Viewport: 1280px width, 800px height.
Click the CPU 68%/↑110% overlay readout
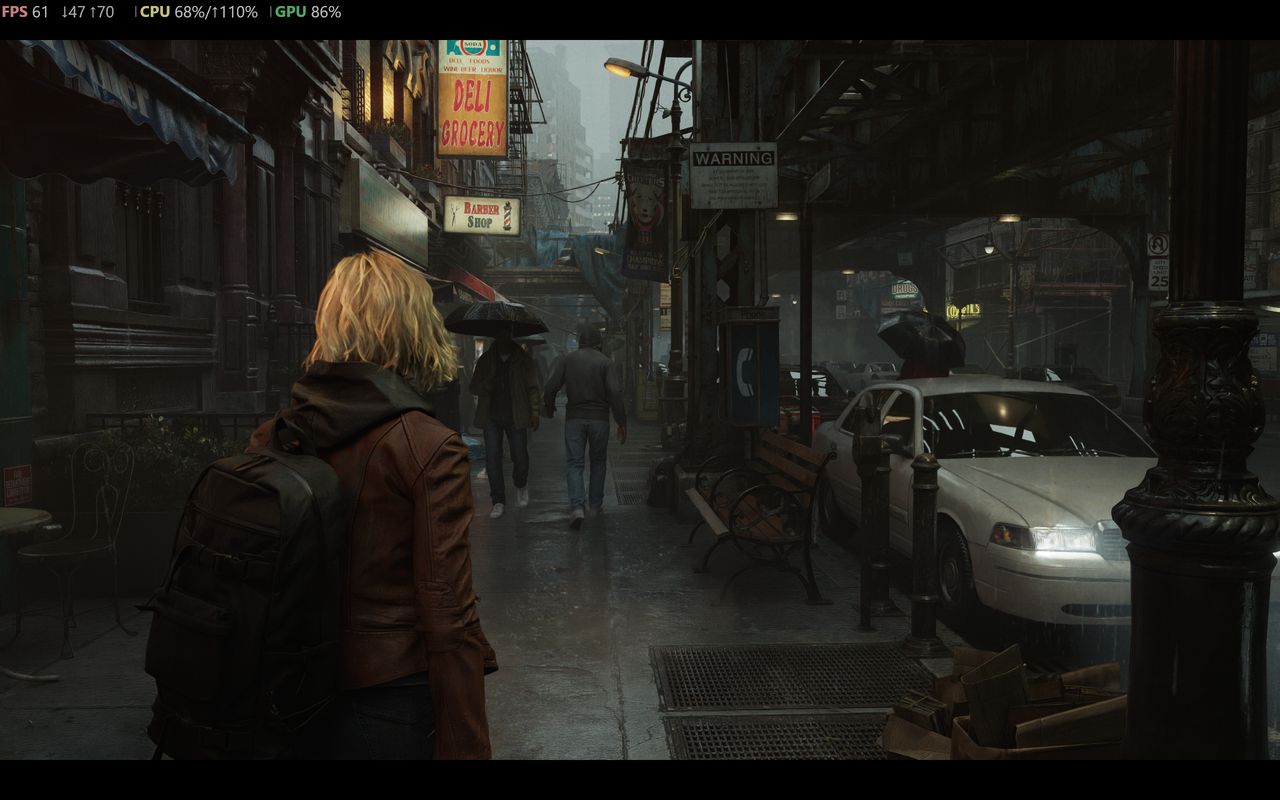pyautogui.click(x=198, y=12)
